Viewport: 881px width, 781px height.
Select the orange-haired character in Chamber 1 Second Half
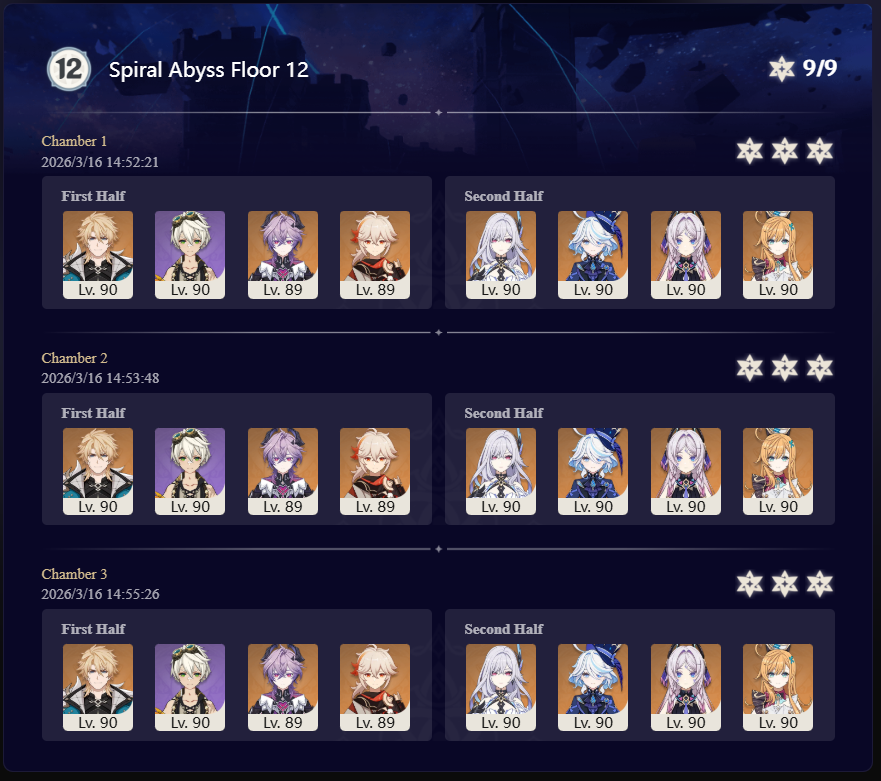coord(778,255)
